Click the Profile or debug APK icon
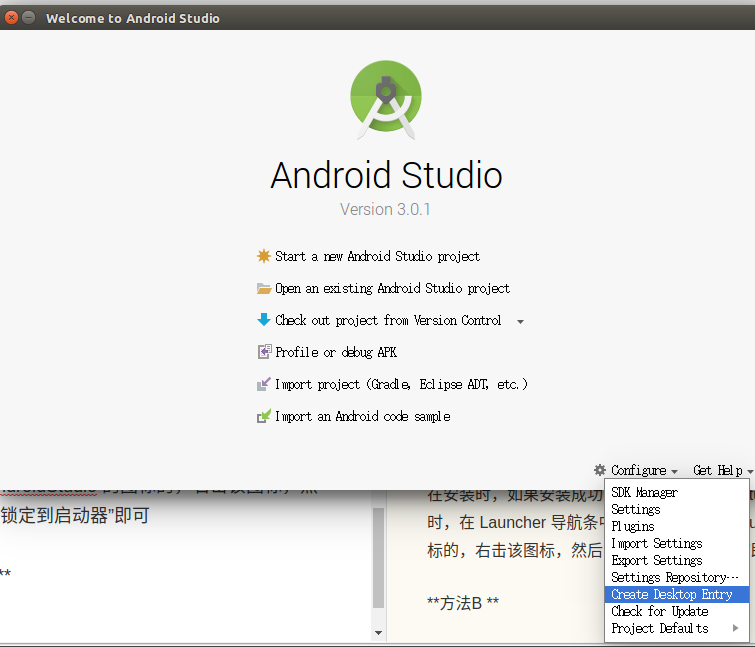The width and height of the screenshot is (755, 647). click(x=264, y=352)
